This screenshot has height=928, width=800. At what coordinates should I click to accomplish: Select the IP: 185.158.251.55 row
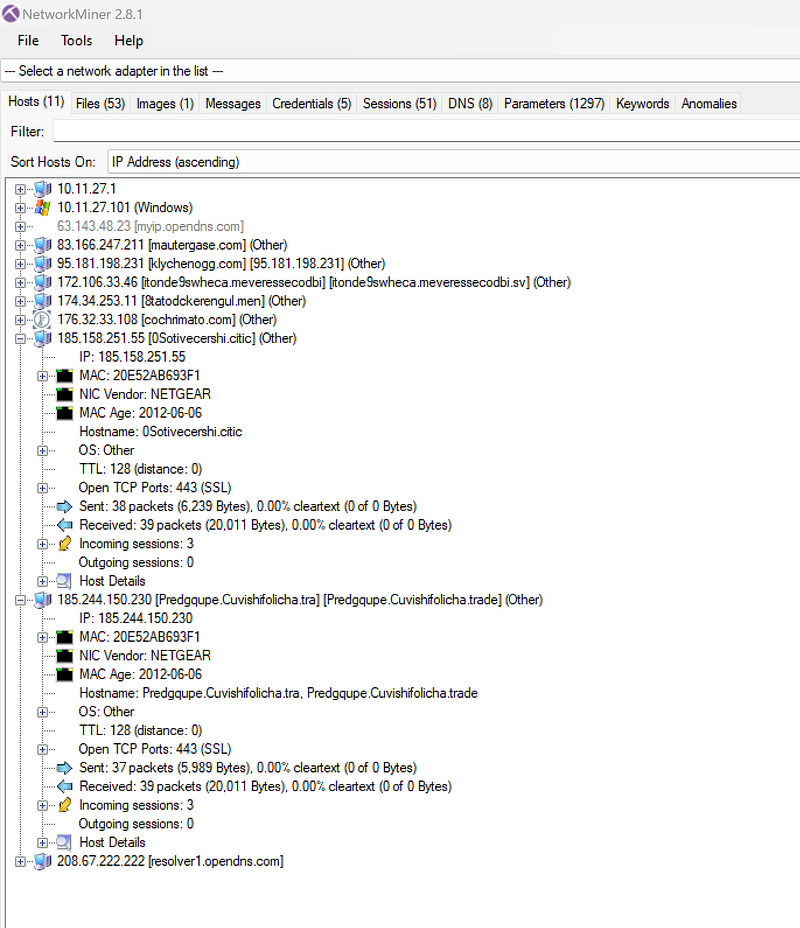pyautogui.click(x=132, y=357)
